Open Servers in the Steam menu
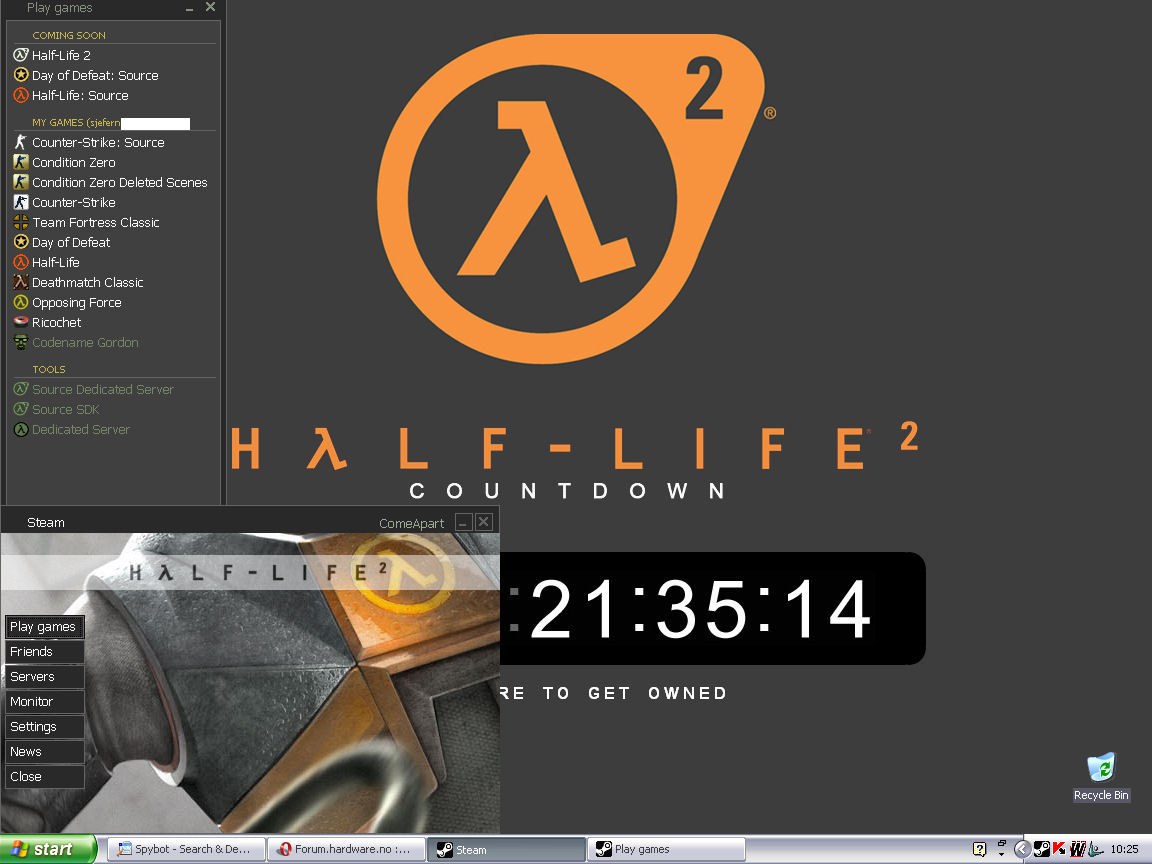 pos(43,677)
